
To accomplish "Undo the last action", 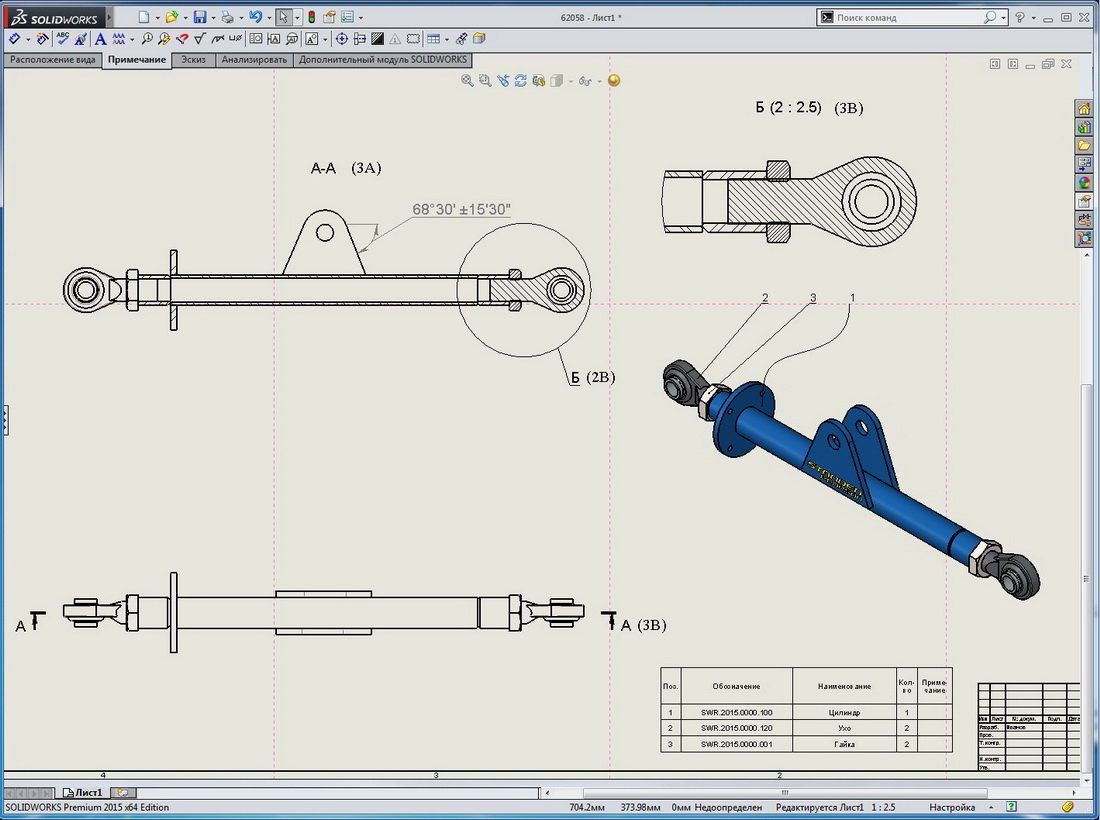I will pyautogui.click(x=255, y=18).
